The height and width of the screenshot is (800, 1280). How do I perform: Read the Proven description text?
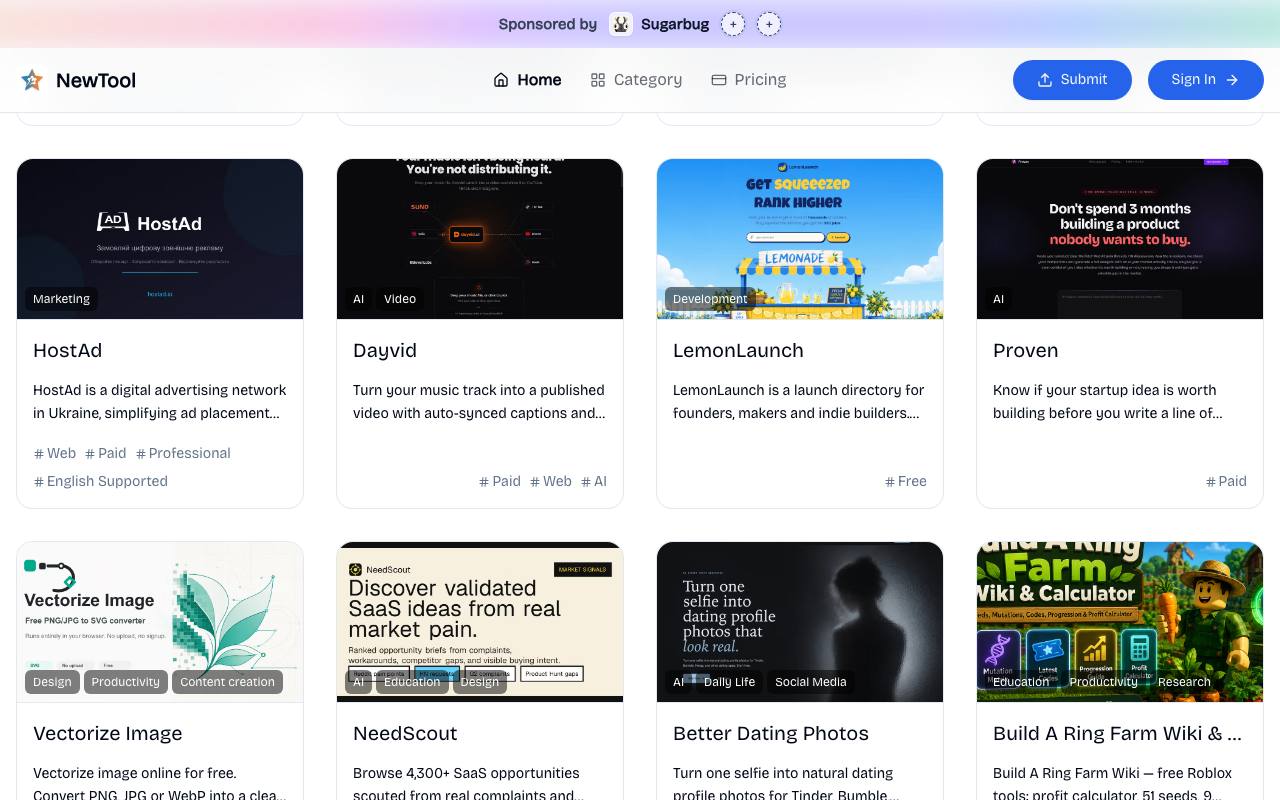pyautogui.click(x=1120, y=402)
